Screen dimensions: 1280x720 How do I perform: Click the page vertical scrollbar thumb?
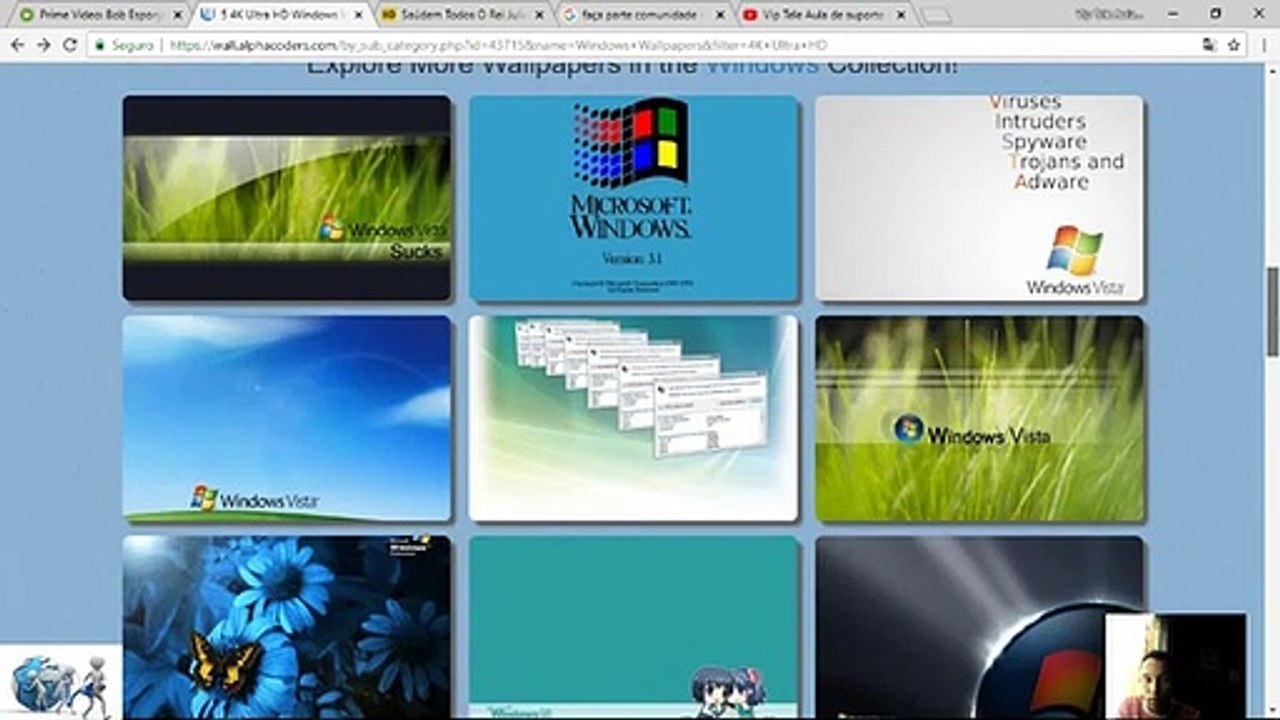[x=1272, y=311]
